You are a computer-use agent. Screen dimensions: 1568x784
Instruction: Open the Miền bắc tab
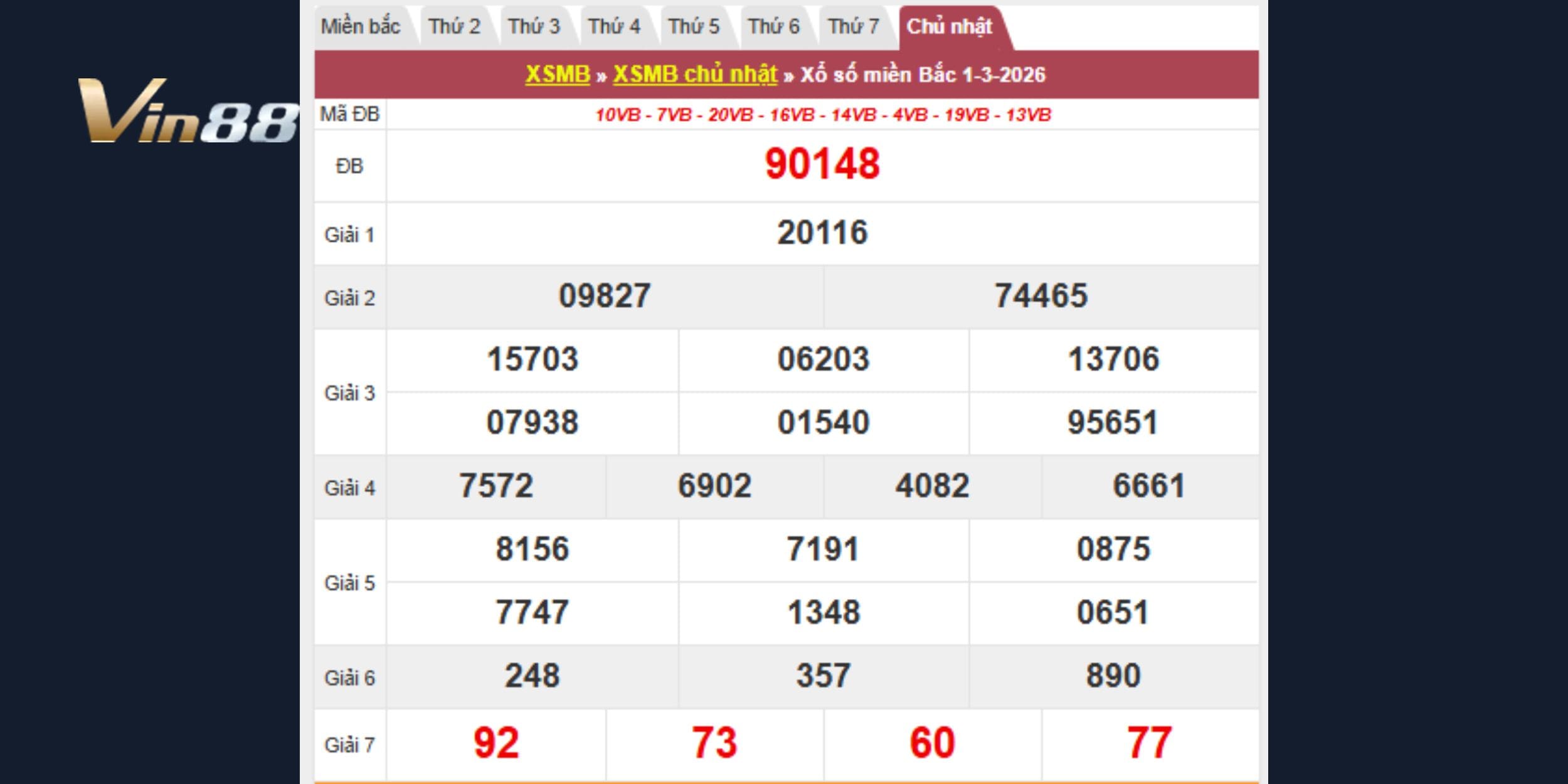point(360,27)
